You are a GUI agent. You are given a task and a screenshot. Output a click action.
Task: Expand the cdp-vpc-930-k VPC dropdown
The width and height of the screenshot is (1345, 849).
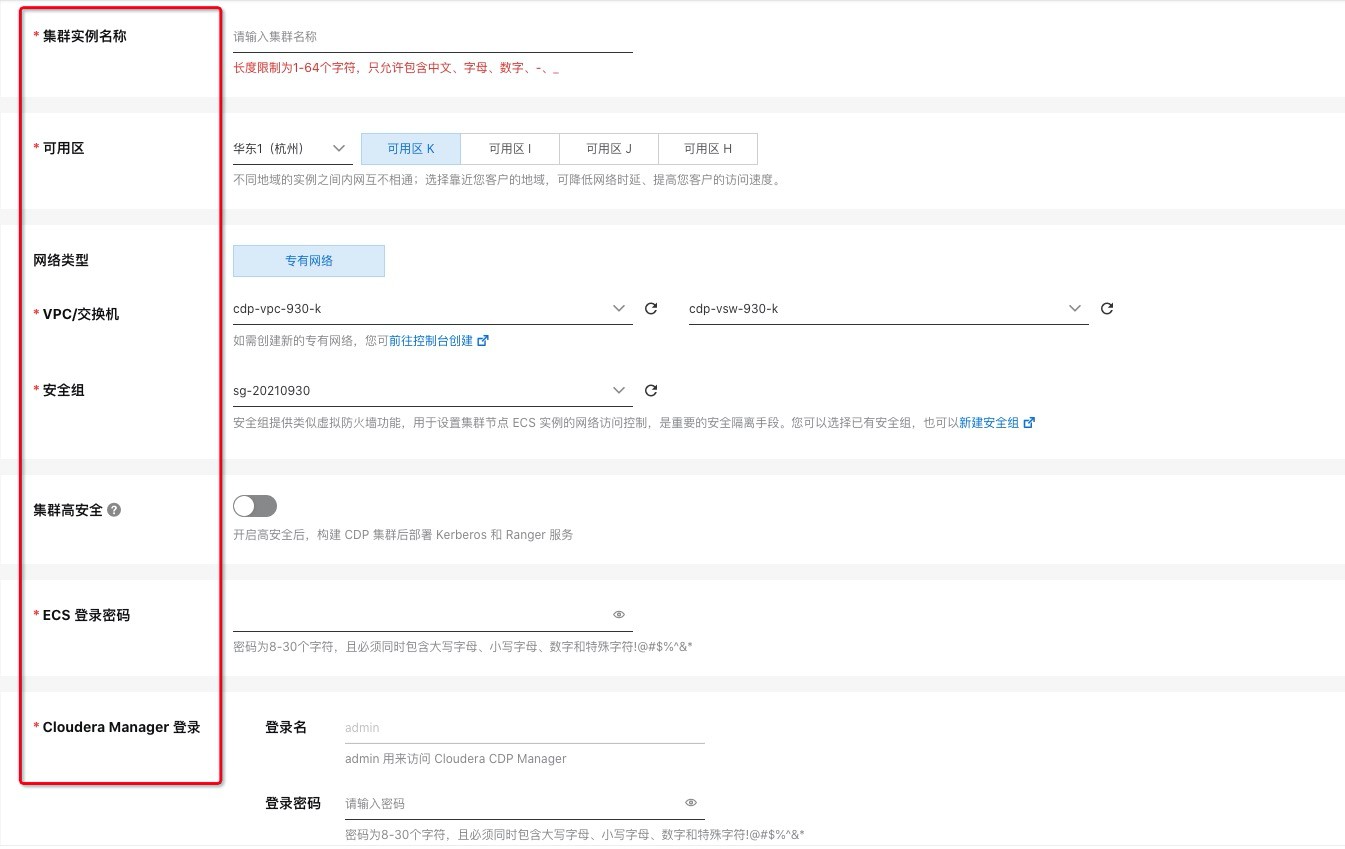tap(433, 309)
